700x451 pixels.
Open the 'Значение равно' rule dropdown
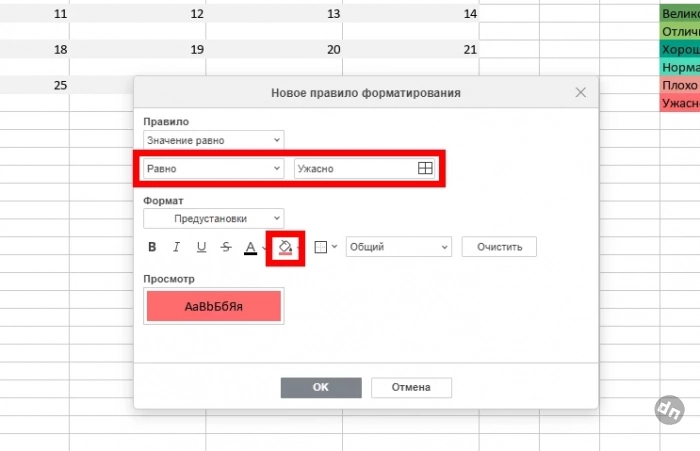tap(213, 140)
